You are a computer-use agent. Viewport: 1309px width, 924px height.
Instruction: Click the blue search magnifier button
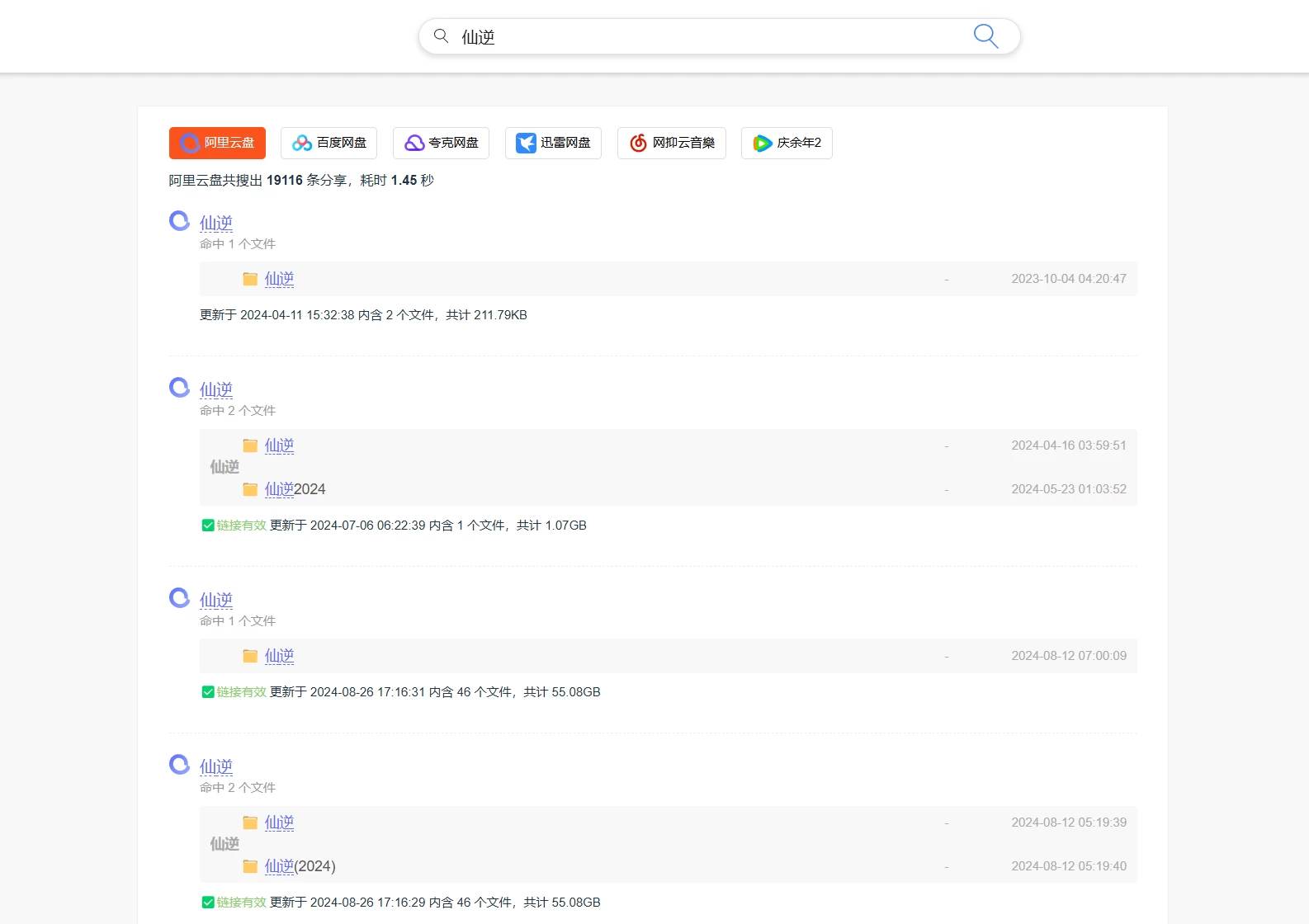pyautogui.click(x=985, y=36)
